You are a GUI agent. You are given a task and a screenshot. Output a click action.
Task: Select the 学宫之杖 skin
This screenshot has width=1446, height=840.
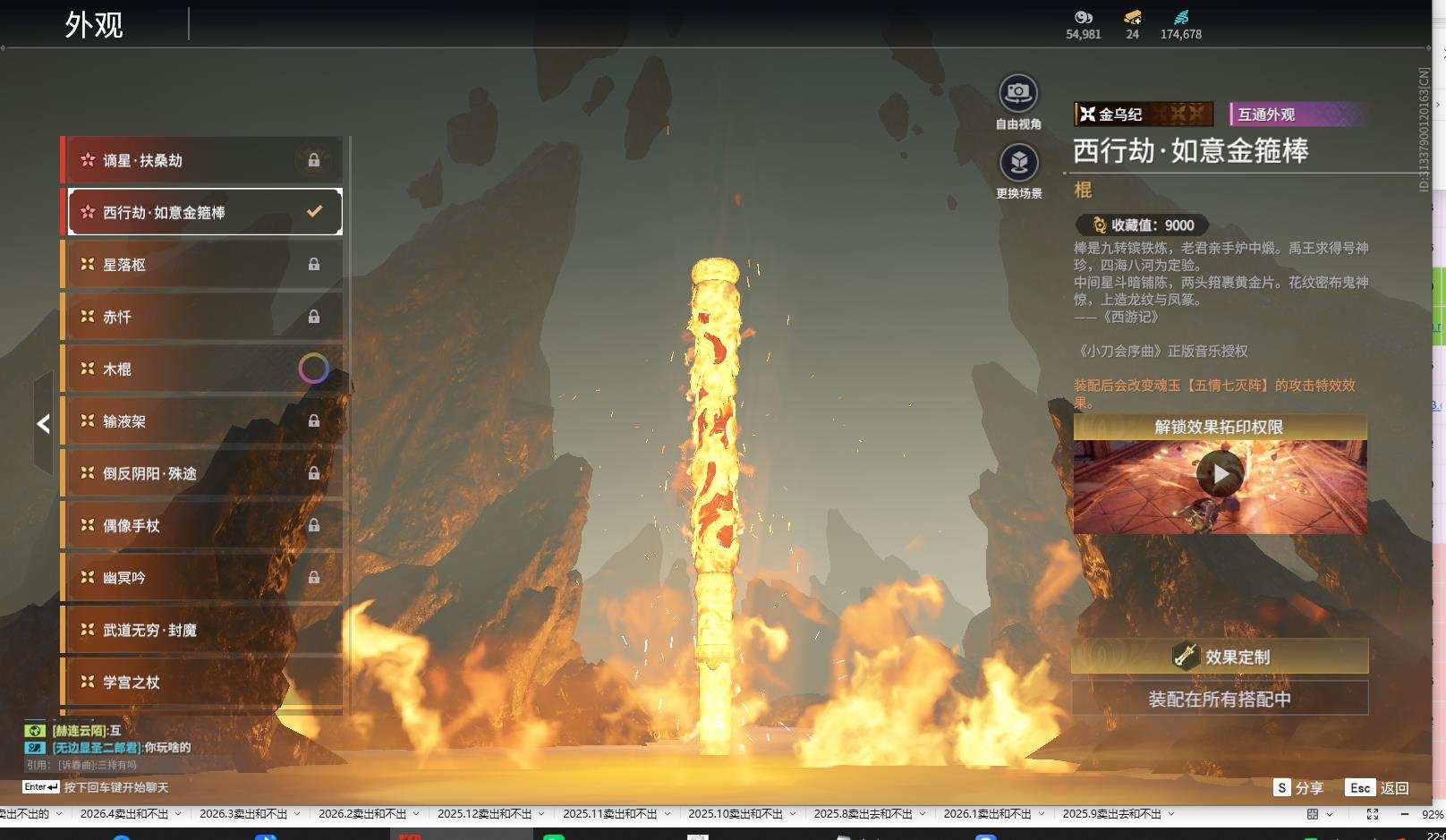[201, 682]
